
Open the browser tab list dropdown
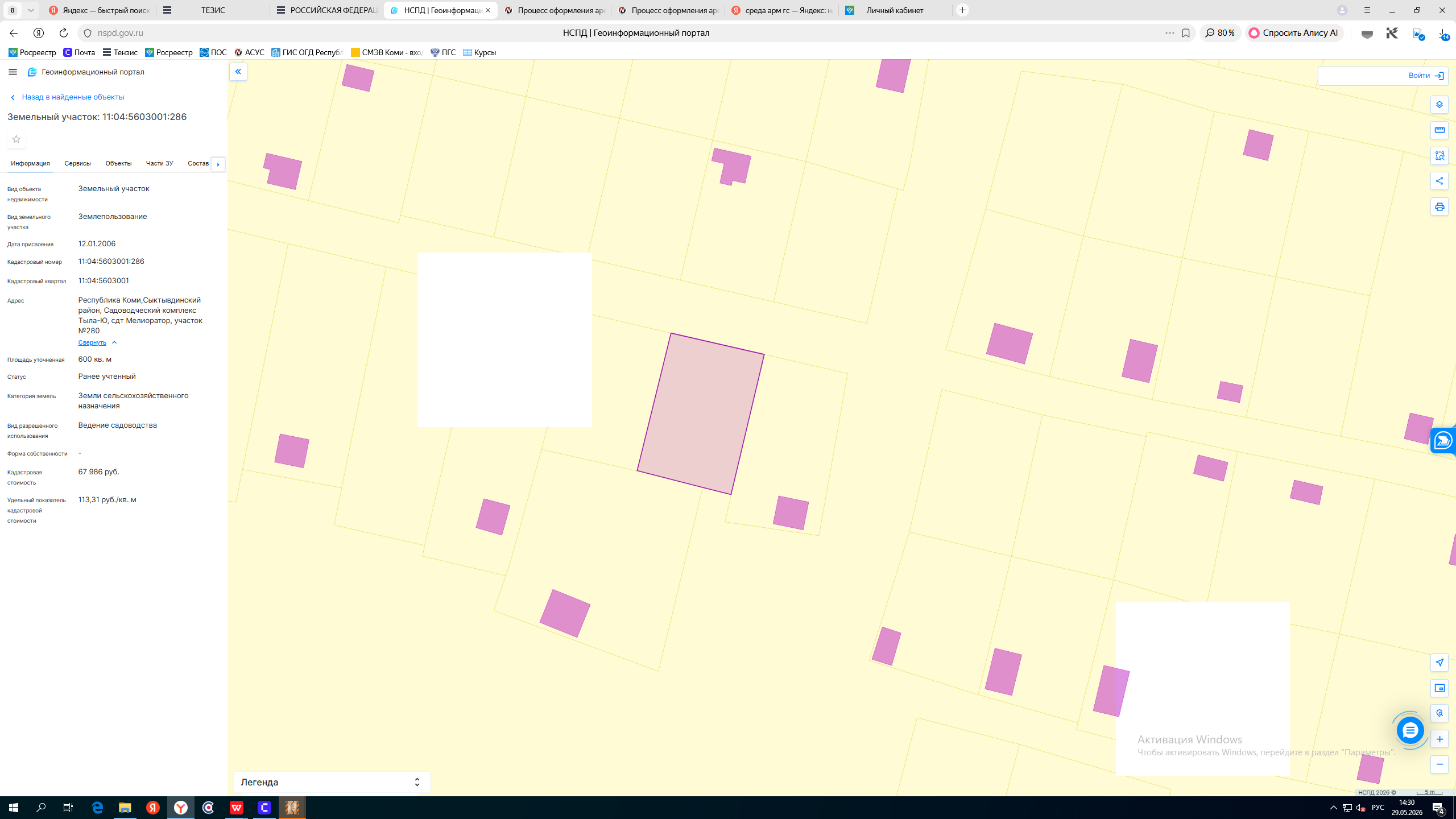(x=31, y=10)
